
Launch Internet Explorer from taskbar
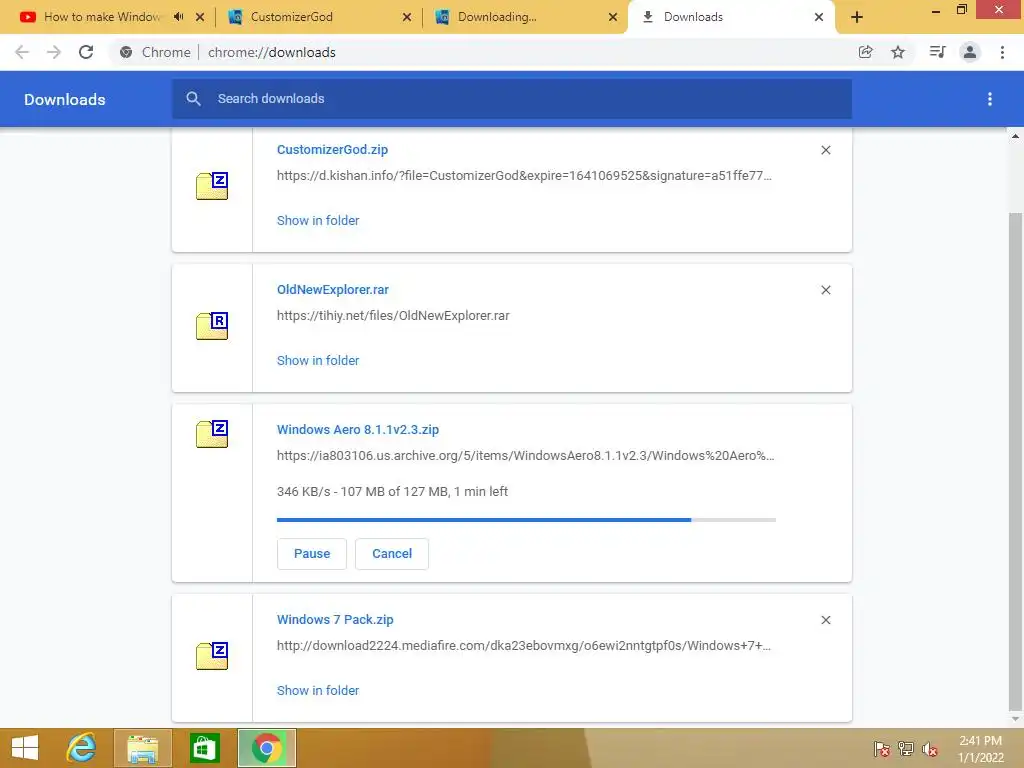82,748
